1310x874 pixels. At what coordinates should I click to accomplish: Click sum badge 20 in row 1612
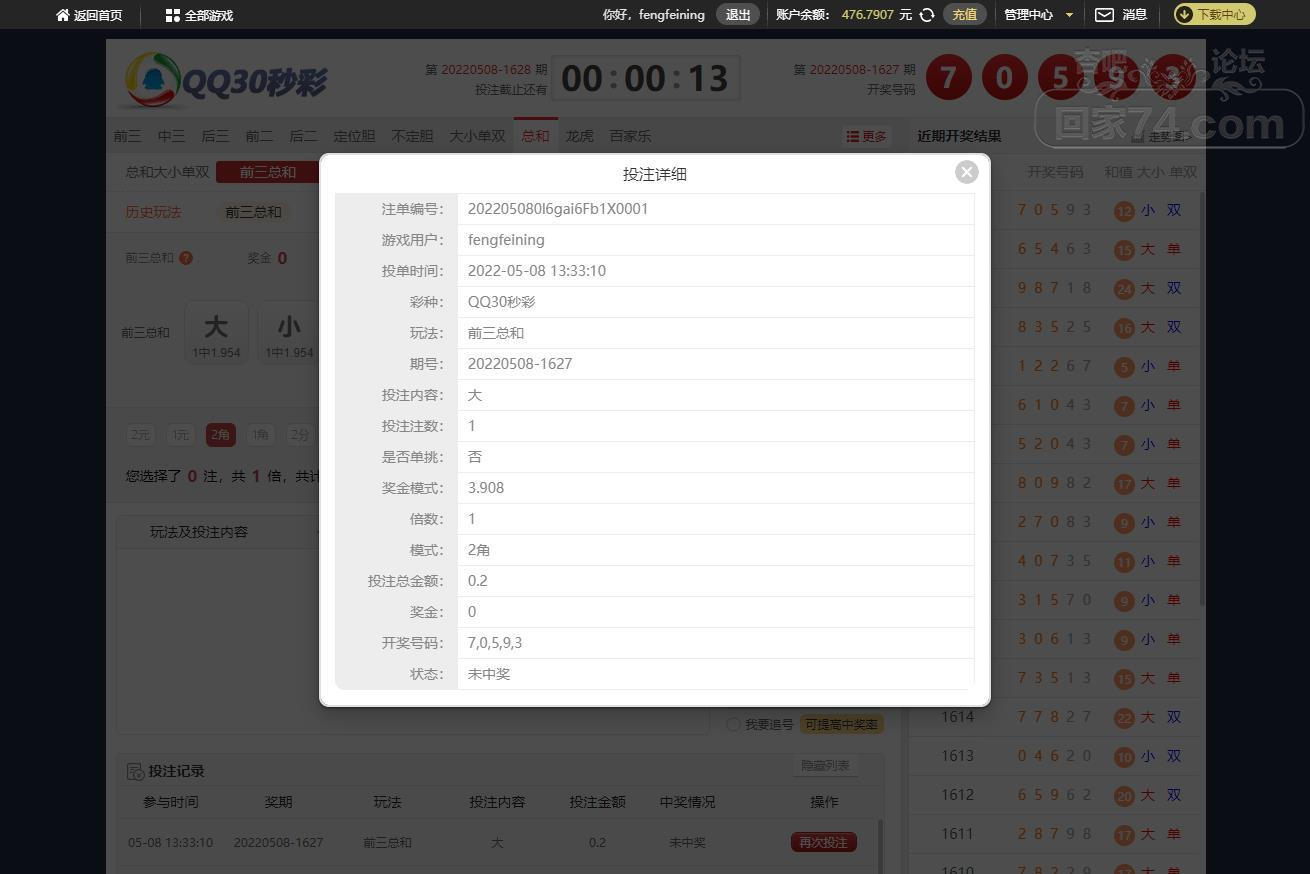(1124, 796)
